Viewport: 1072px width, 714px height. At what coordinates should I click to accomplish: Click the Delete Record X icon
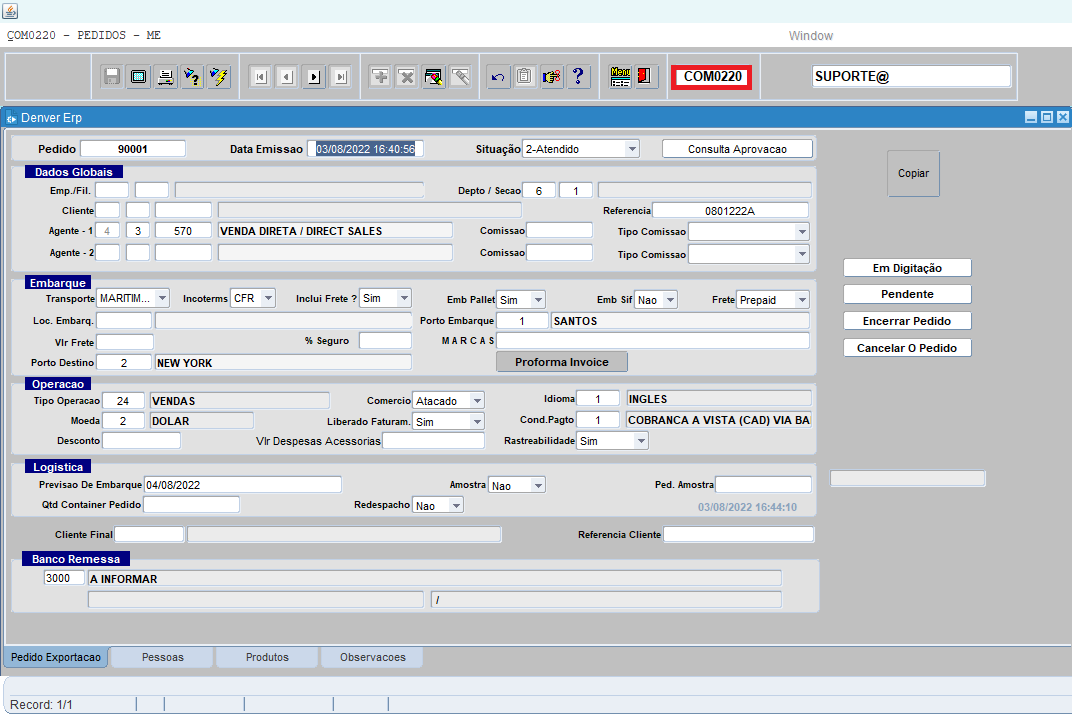pyautogui.click(x=407, y=76)
